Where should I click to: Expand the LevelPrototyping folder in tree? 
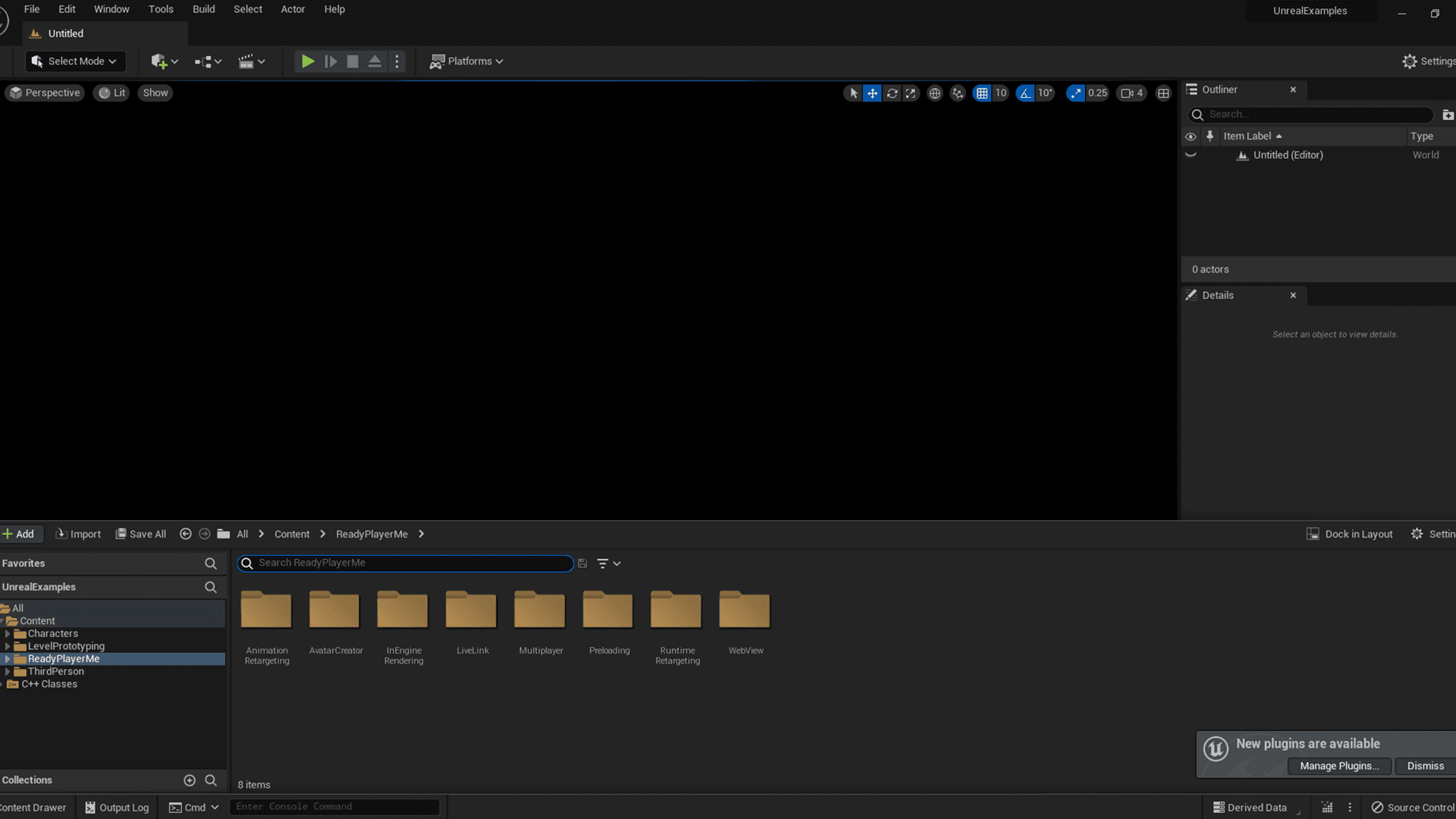coord(8,646)
